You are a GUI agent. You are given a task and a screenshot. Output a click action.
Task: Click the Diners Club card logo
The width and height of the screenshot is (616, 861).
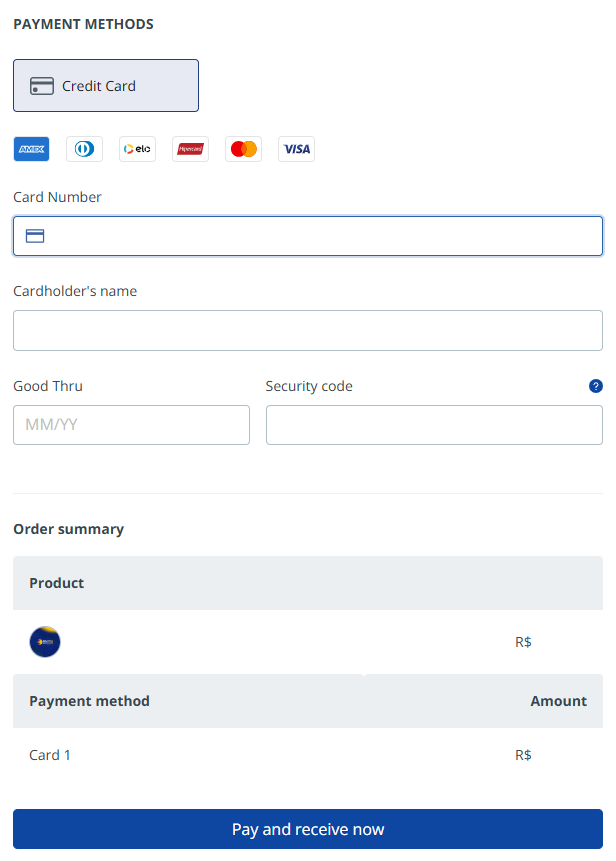tap(84, 149)
